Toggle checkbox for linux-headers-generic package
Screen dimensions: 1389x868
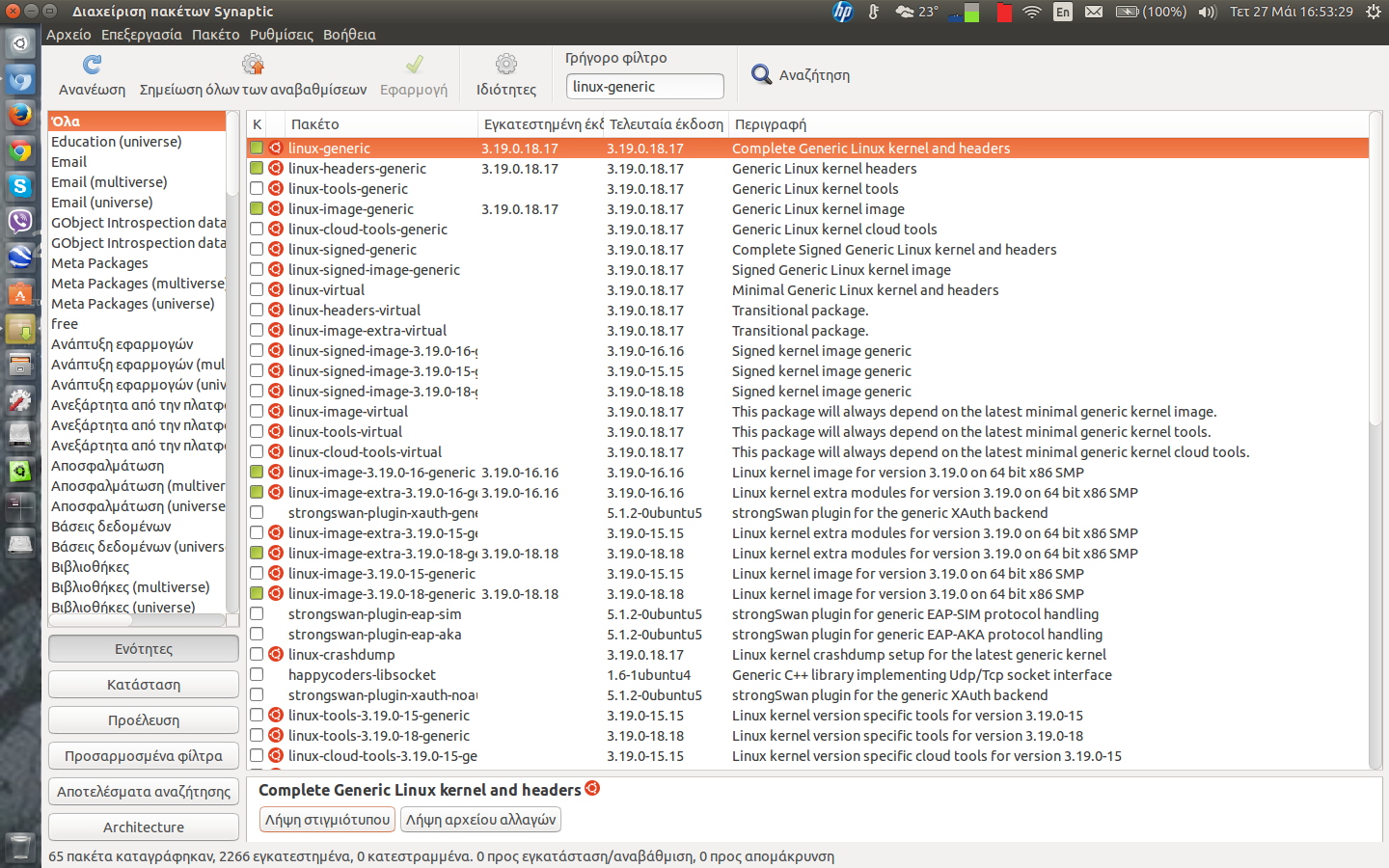tap(257, 169)
